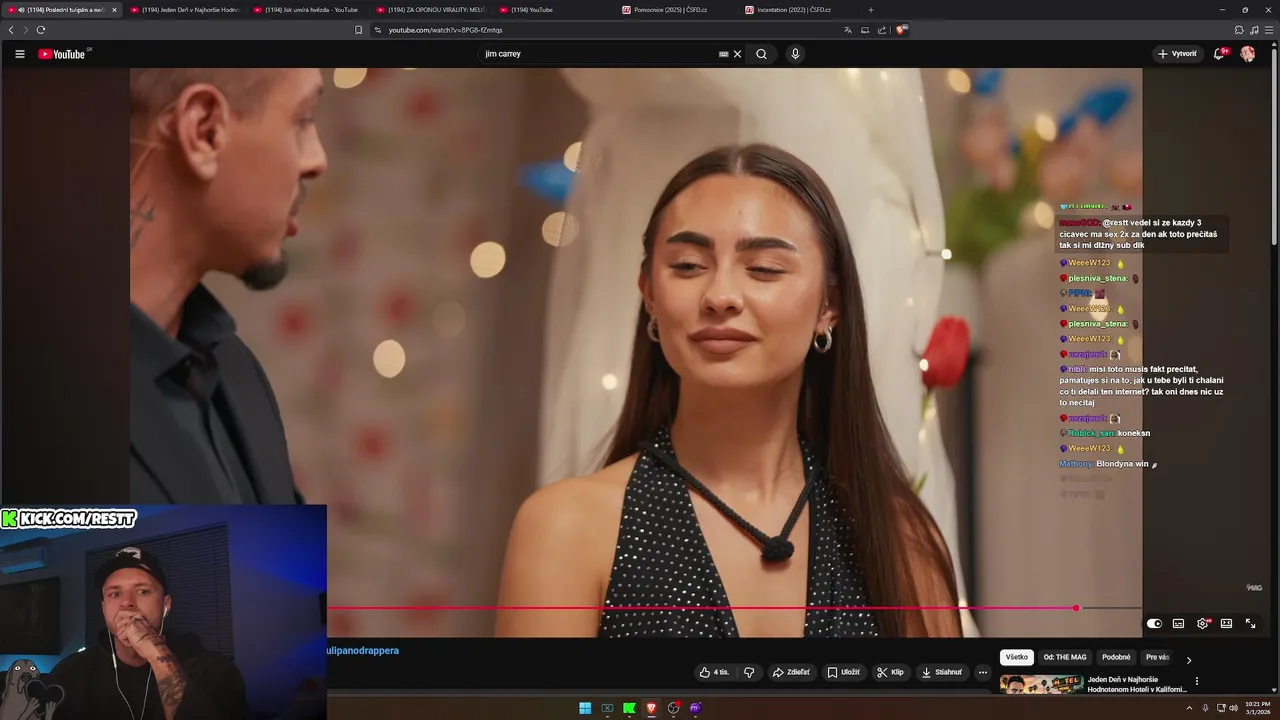Click the taskbar volume speaker icon
This screenshot has width=1280, height=720.
click(x=1234, y=708)
